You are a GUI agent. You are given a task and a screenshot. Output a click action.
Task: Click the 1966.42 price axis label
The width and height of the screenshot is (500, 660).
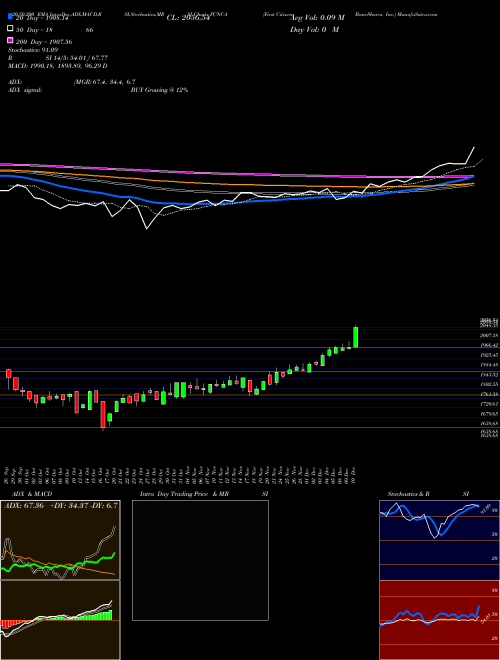tap(489, 345)
